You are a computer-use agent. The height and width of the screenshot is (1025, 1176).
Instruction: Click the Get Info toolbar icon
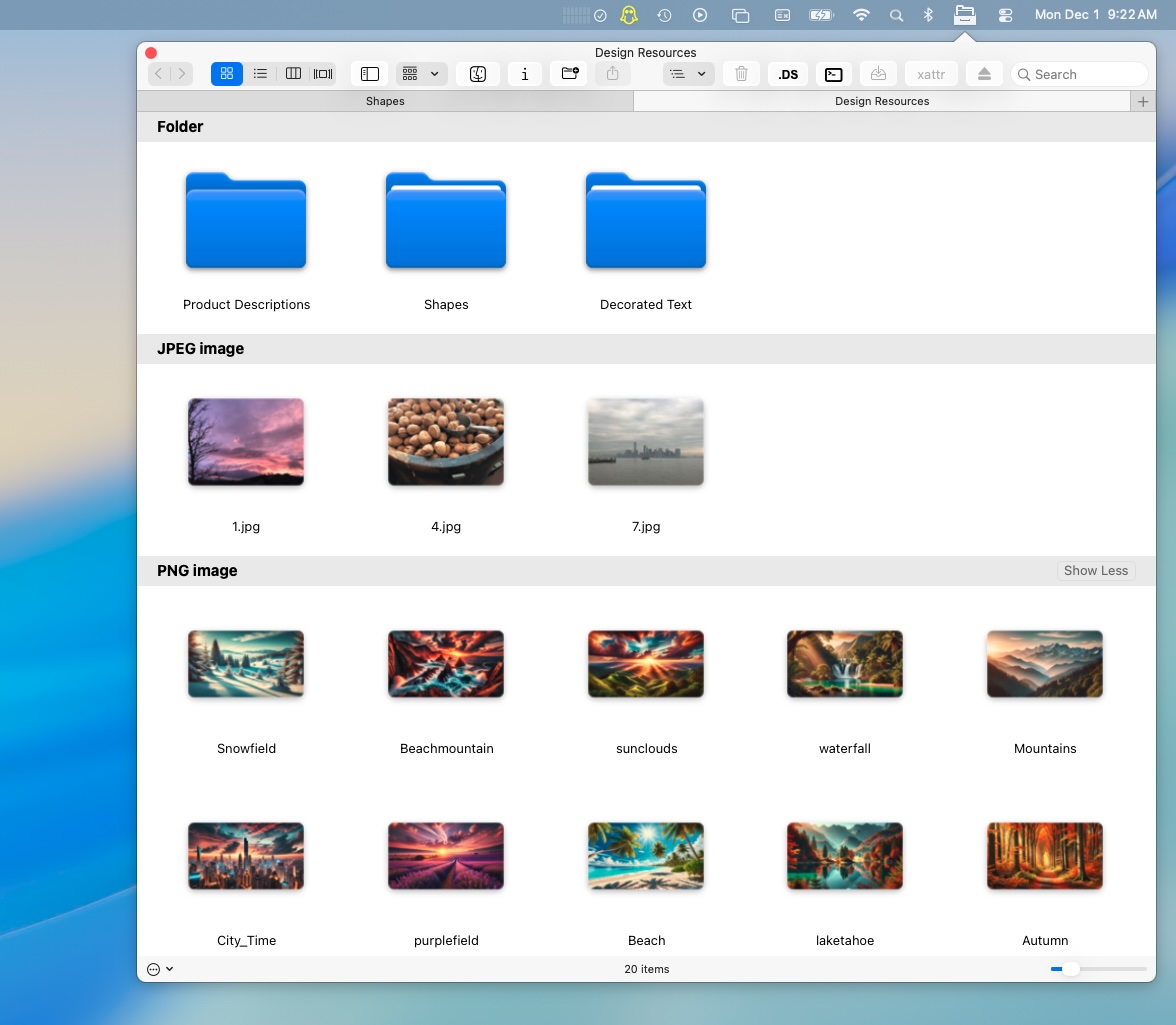click(525, 73)
